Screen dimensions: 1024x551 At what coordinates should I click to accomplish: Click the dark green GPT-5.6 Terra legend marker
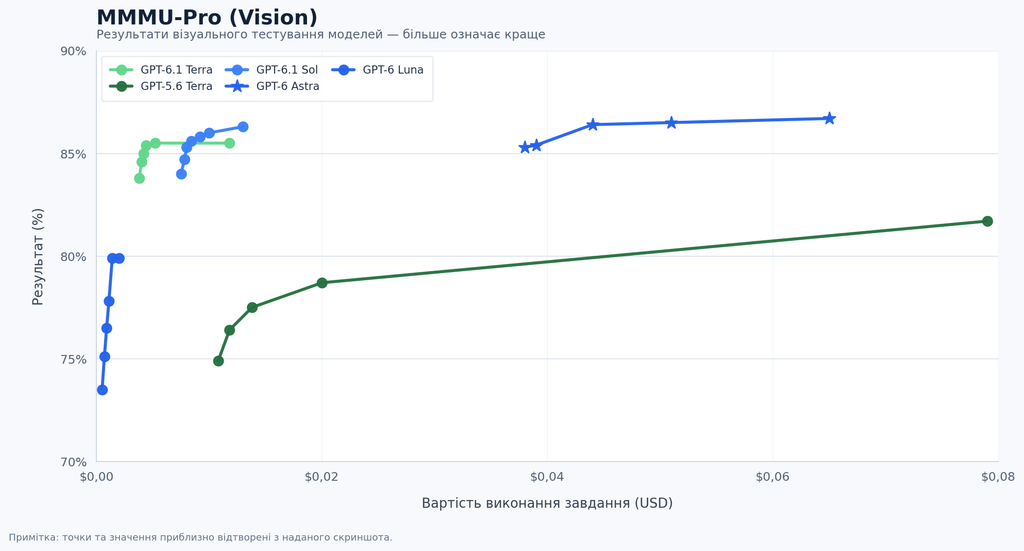pos(121,86)
